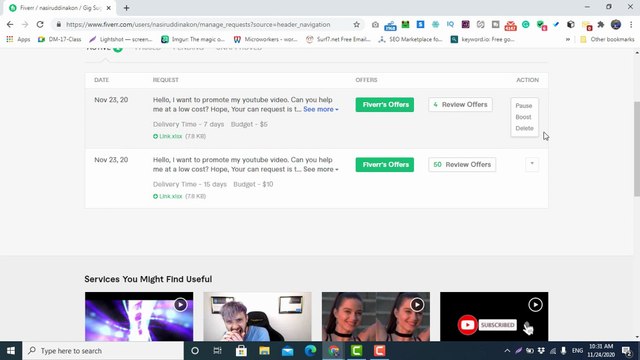Image resolution: width=640 pixels, height=360 pixels.
Task: Open Other bookmarks folder
Action: pyautogui.click(x=607, y=39)
